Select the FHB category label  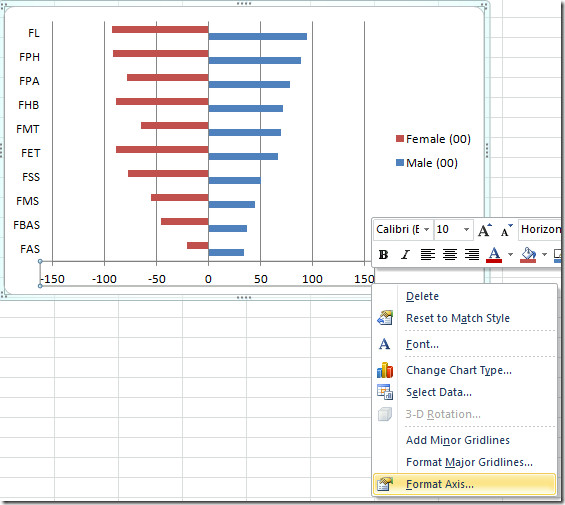[x=28, y=105]
